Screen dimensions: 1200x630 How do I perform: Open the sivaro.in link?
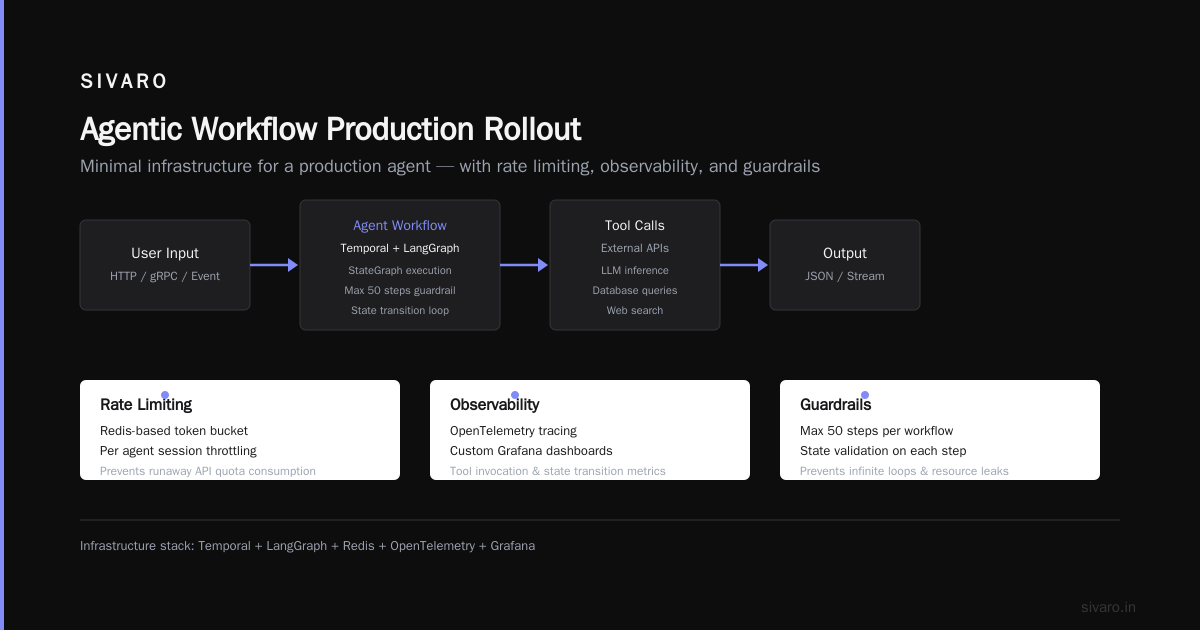[1108, 607]
